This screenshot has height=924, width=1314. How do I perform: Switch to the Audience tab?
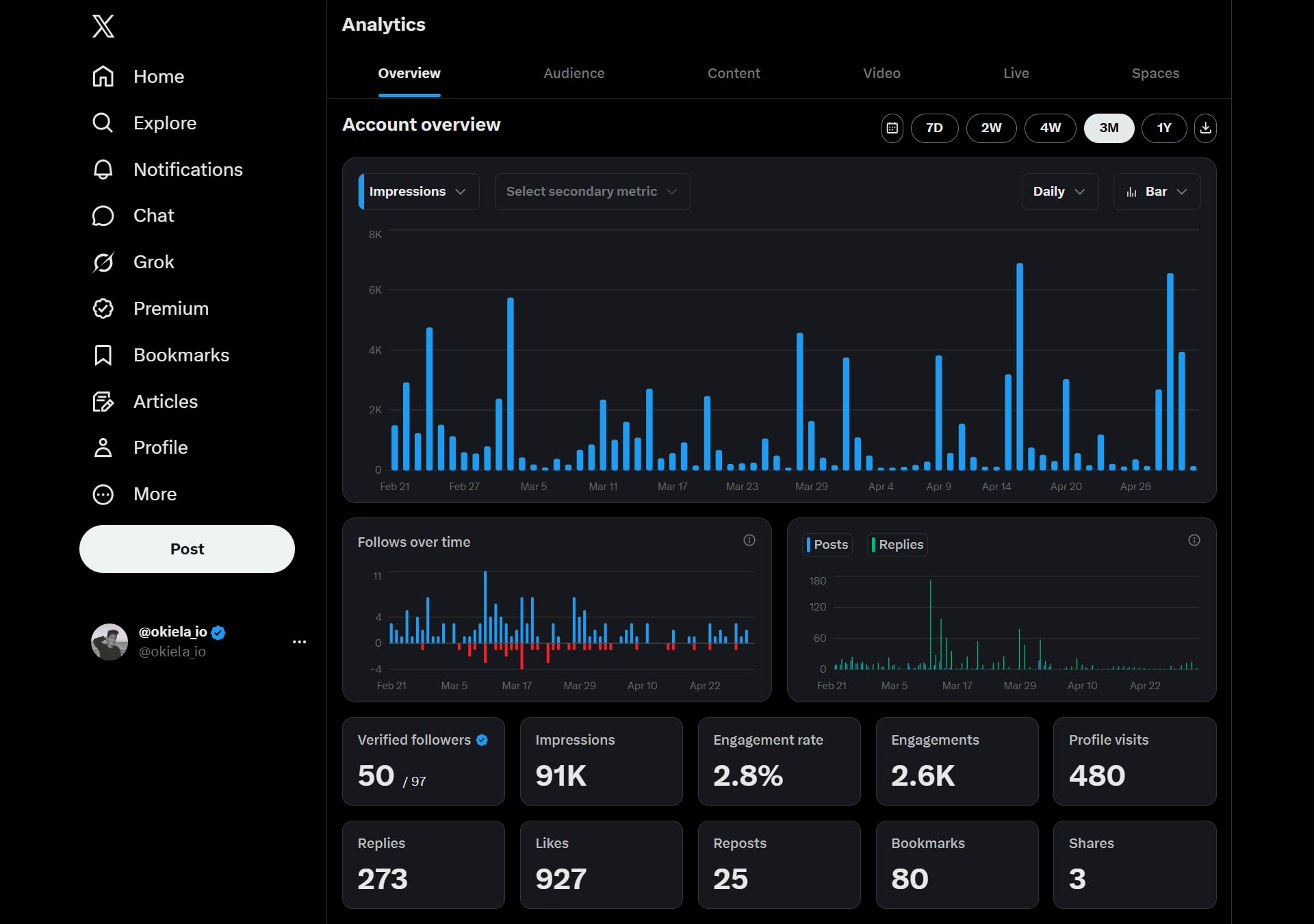click(x=574, y=74)
